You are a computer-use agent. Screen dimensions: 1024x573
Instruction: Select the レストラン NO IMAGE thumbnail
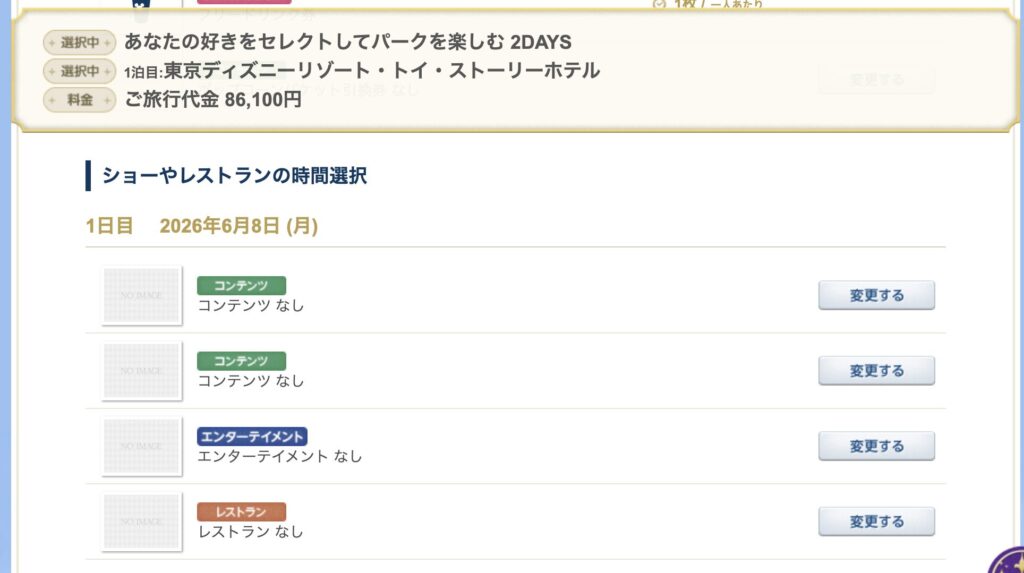(141, 521)
